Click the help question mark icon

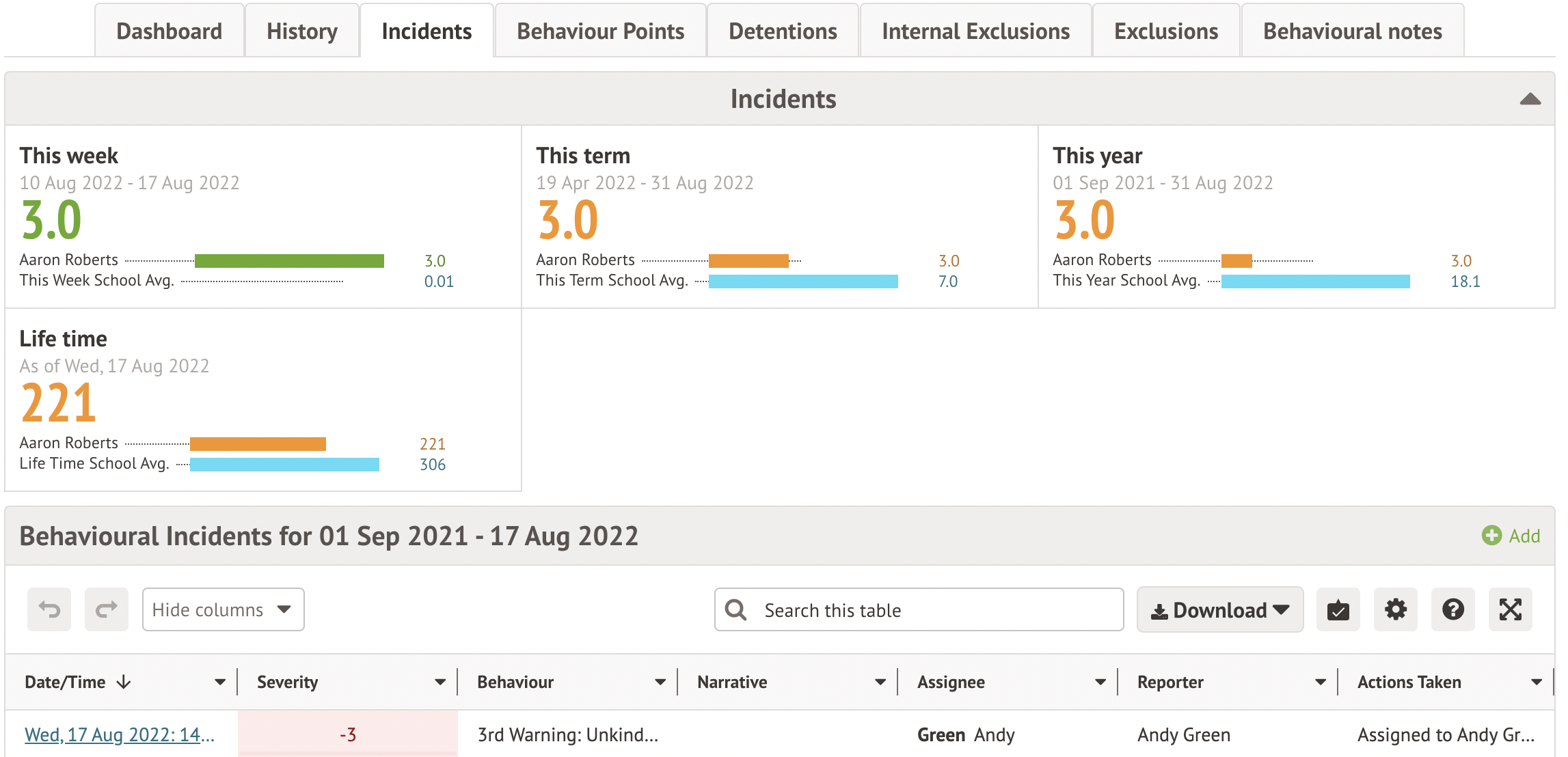[1452, 609]
